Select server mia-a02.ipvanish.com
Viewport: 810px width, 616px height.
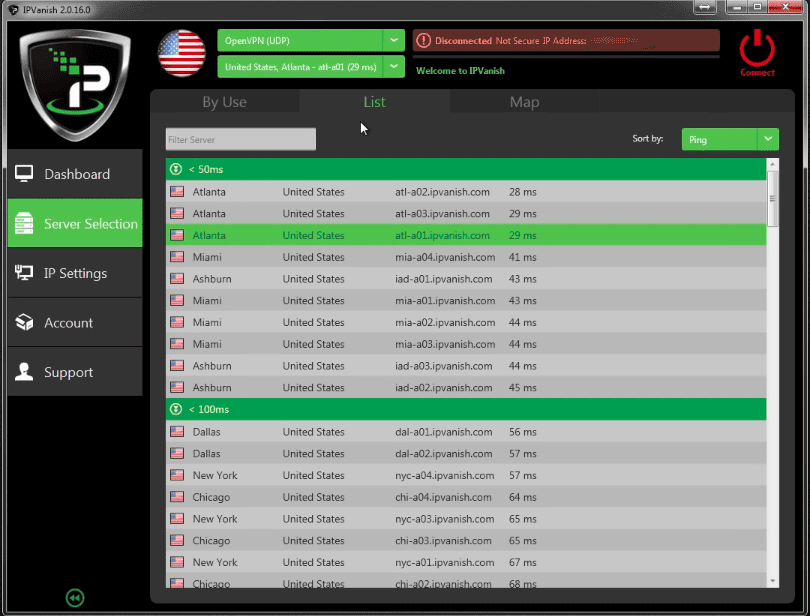pos(466,322)
